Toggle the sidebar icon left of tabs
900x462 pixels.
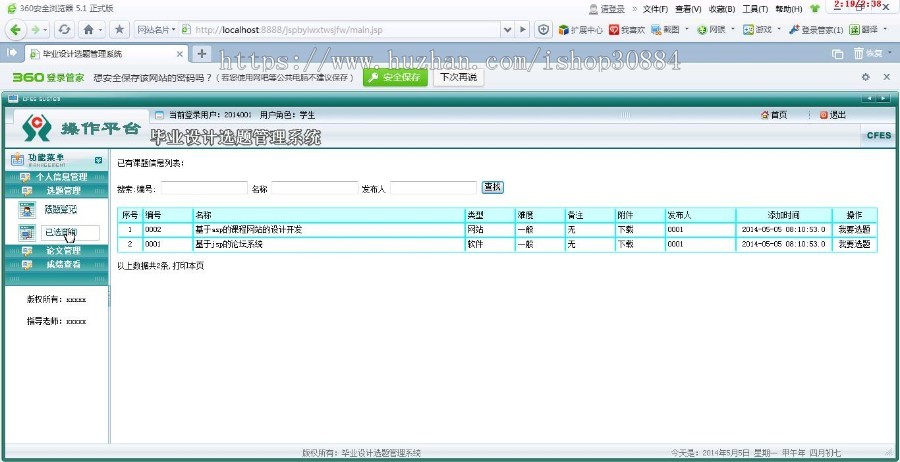pos(12,53)
